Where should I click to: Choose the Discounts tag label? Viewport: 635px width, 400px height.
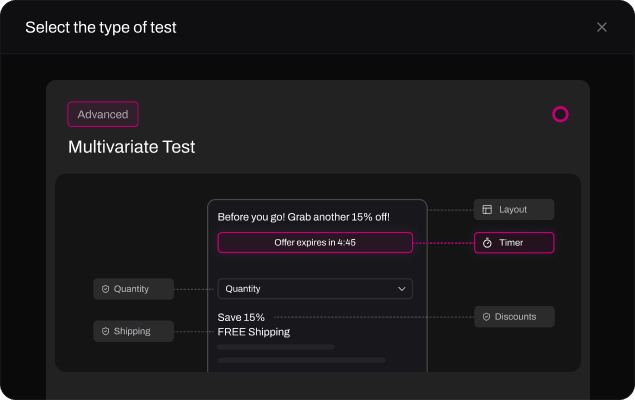coord(515,317)
